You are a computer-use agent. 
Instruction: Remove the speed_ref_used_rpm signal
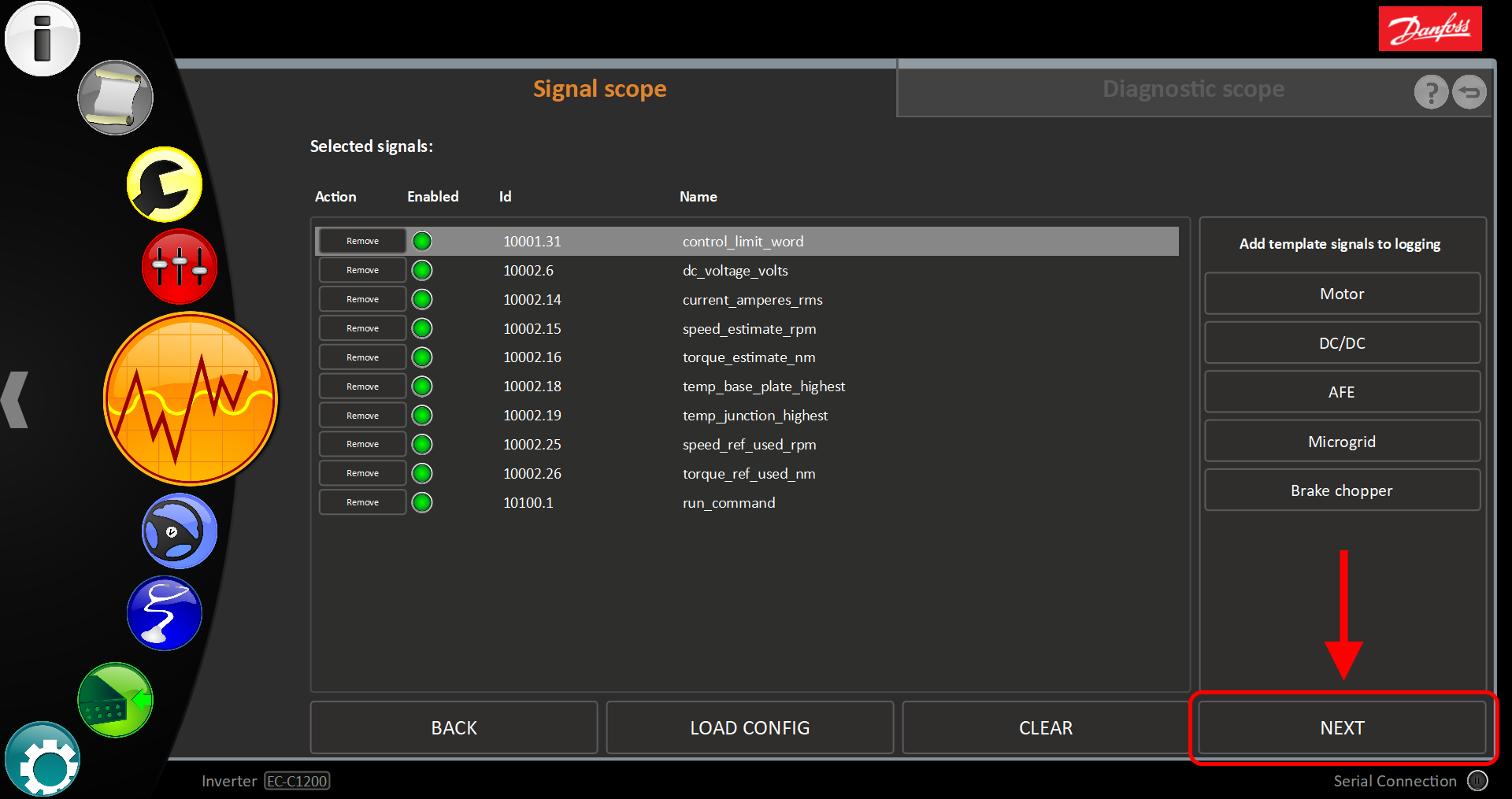[x=362, y=444]
